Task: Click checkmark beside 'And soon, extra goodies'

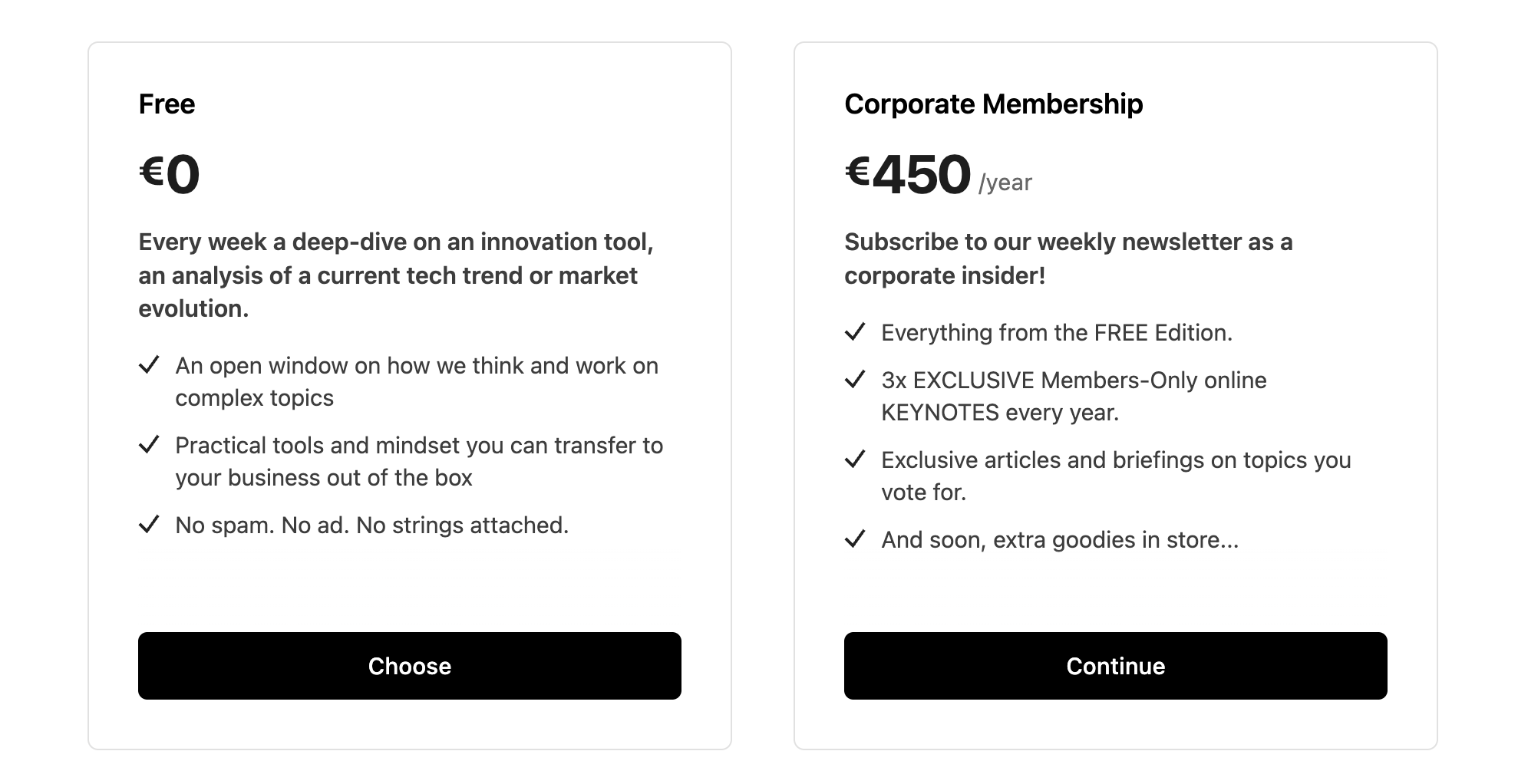Action: click(855, 539)
